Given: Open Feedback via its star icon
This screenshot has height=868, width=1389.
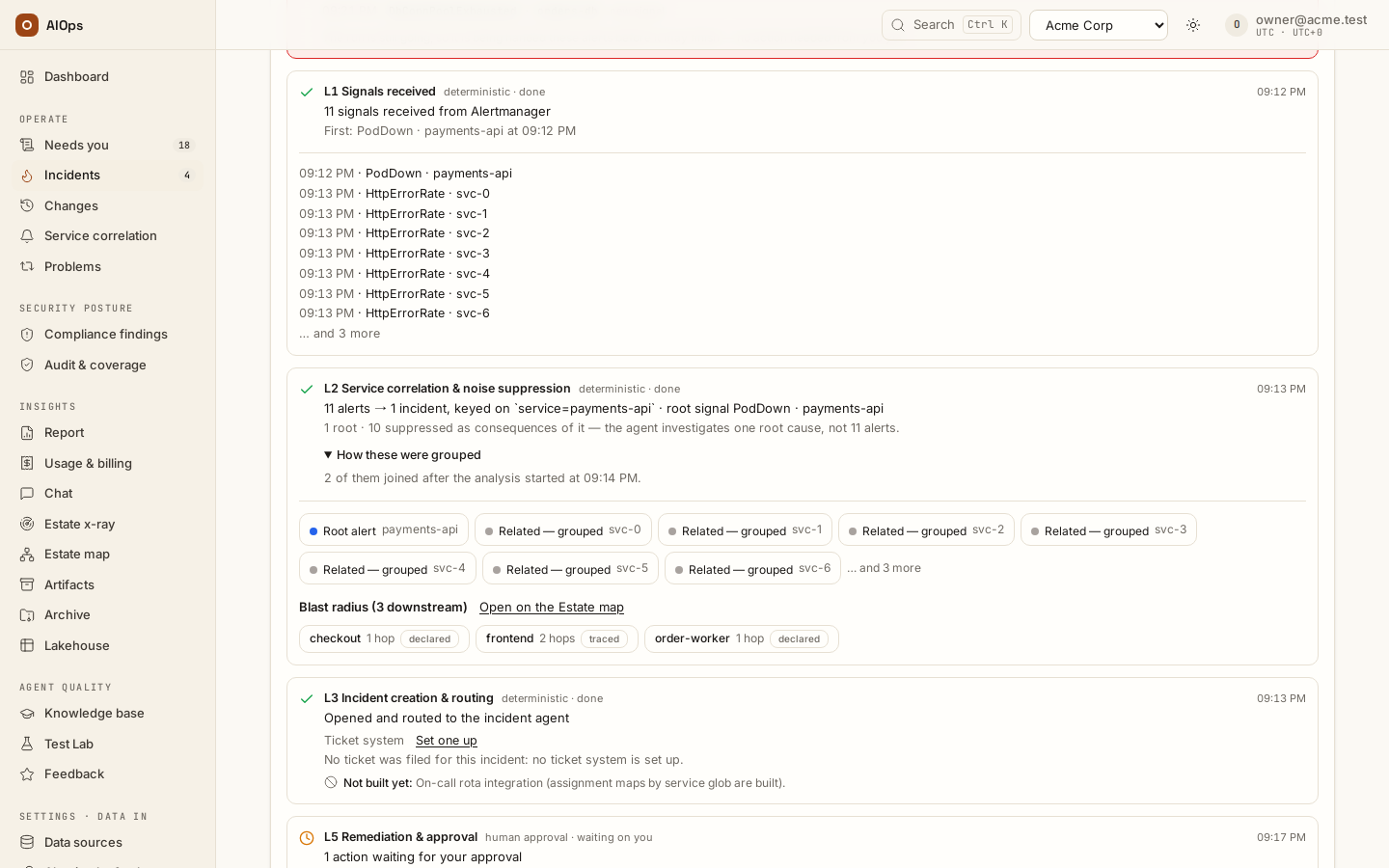Looking at the screenshot, I should coord(27,774).
